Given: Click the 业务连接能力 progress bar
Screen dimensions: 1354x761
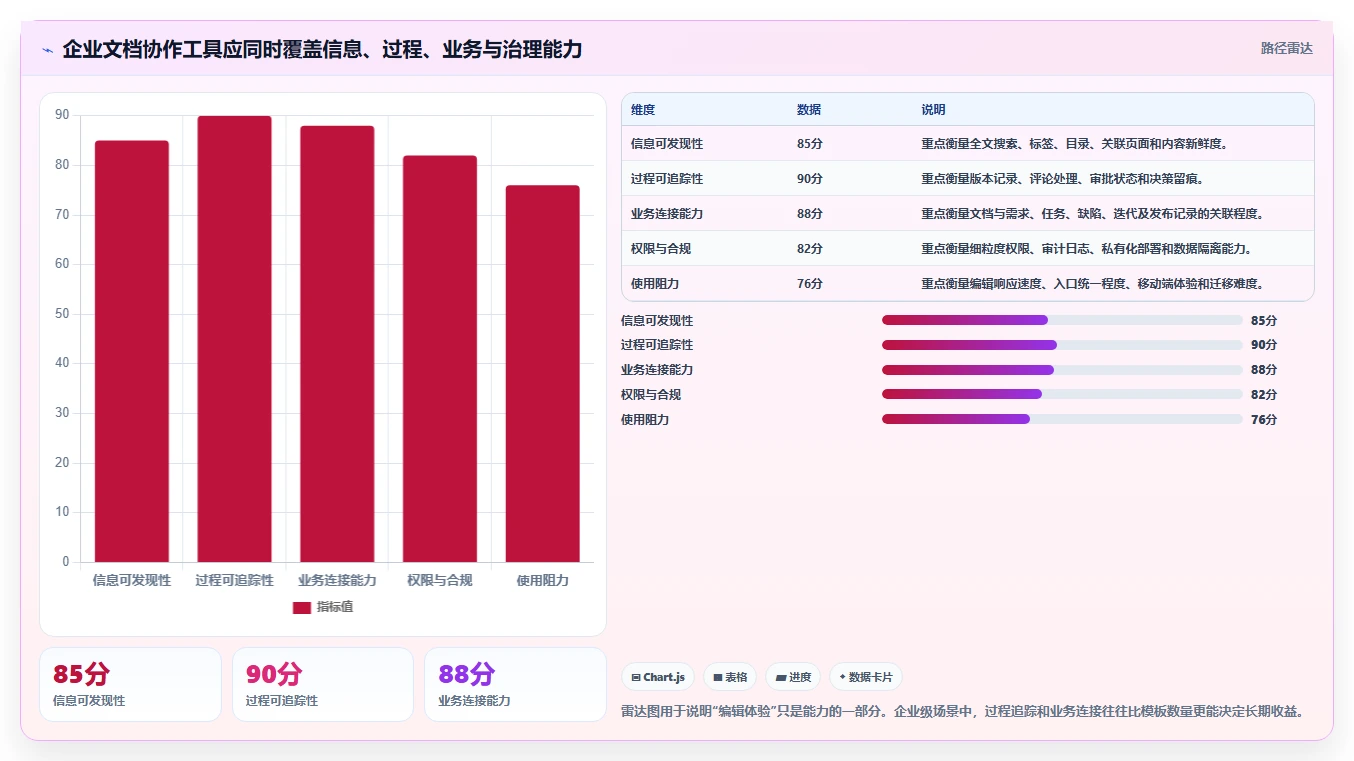Looking at the screenshot, I should [1062, 370].
